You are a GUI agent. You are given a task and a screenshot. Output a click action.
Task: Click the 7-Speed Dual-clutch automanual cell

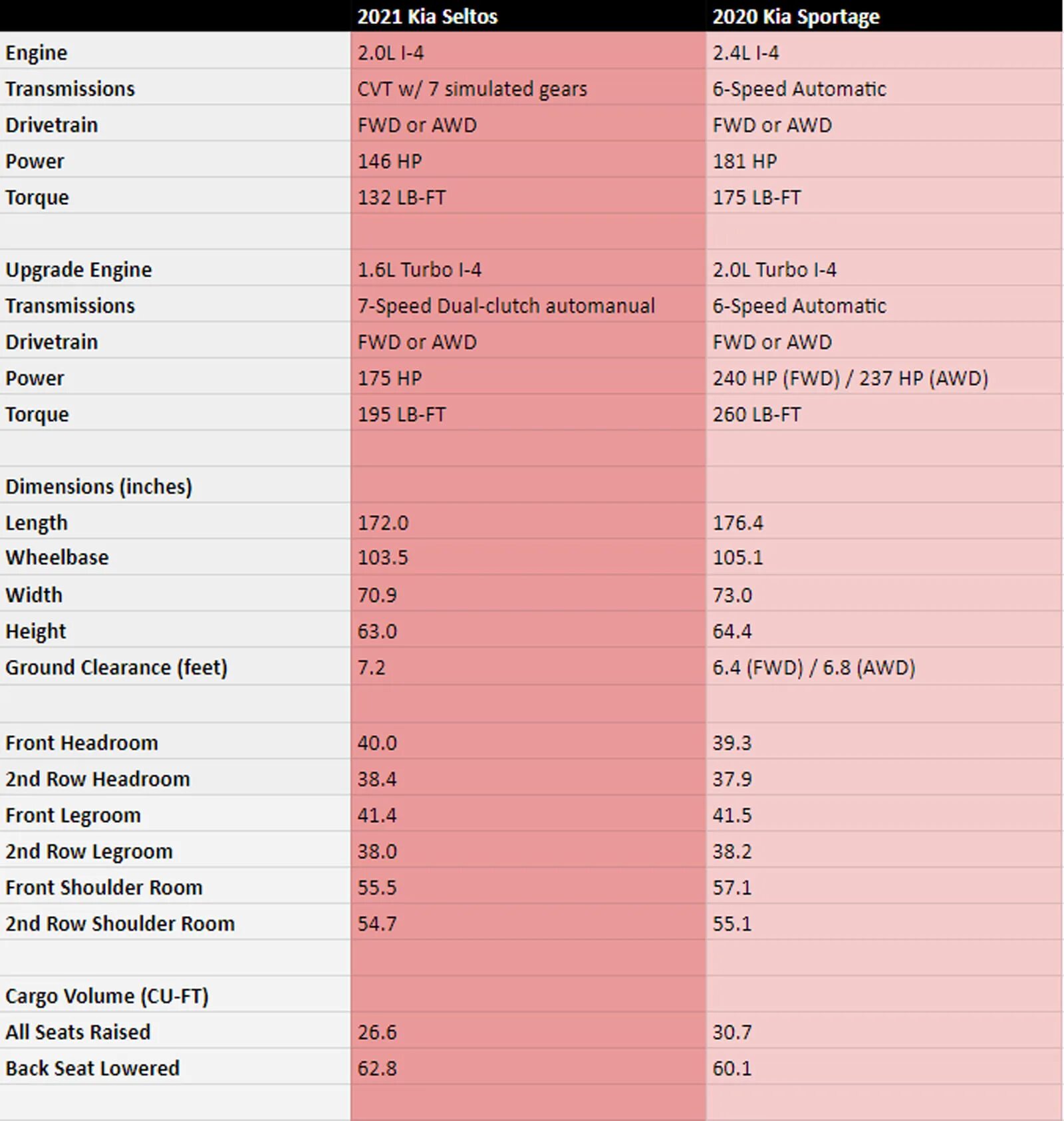click(528, 305)
